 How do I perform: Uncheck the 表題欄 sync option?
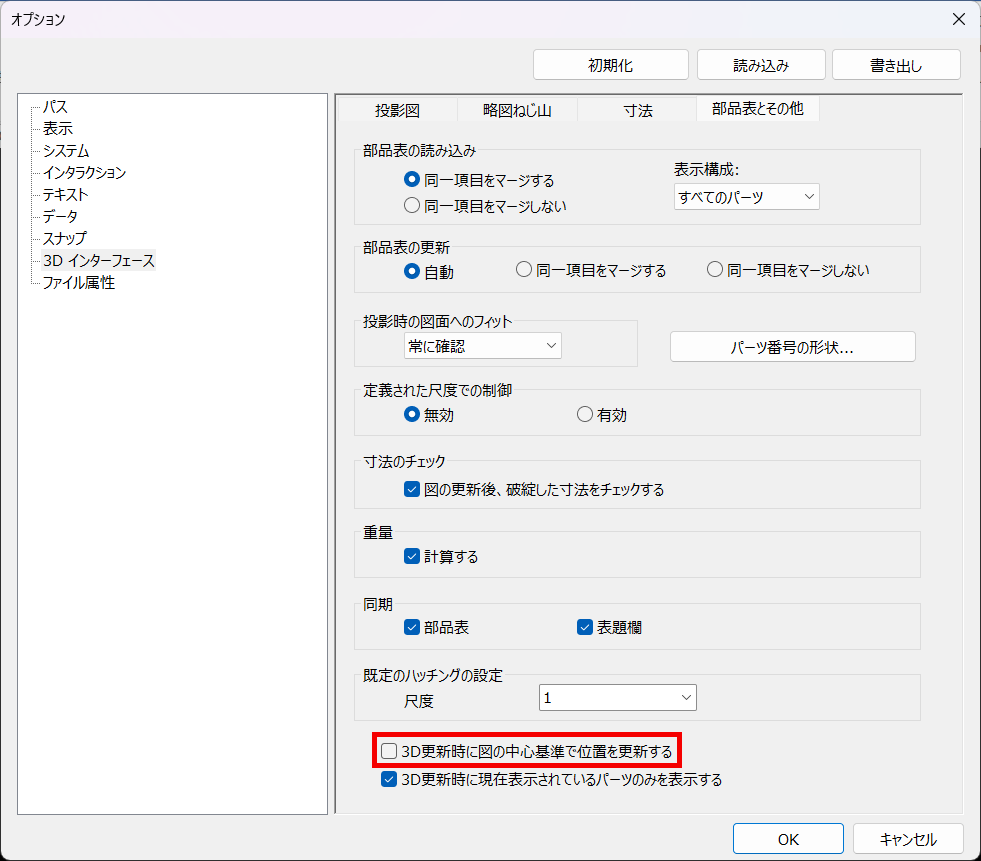tap(584, 627)
